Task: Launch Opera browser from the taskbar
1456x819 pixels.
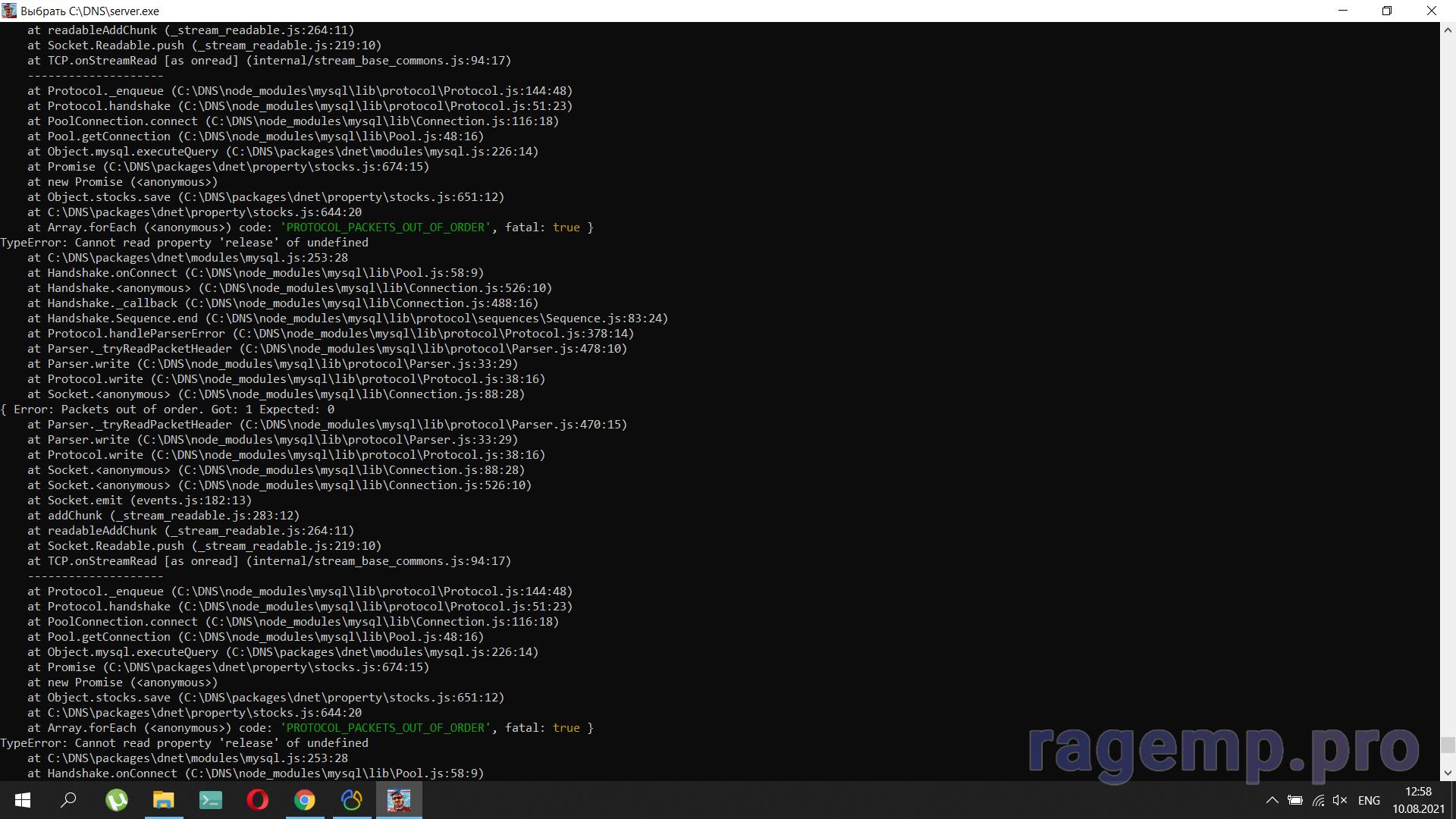Action: coord(258,800)
